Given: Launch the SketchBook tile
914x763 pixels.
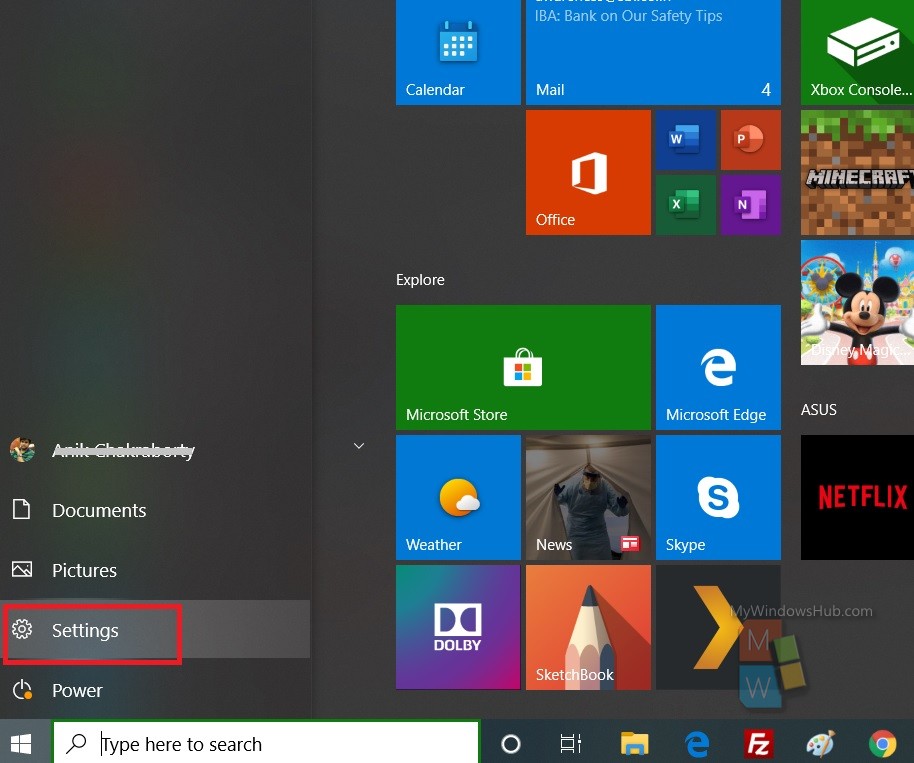Looking at the screenshot, I should pos(588,627).
